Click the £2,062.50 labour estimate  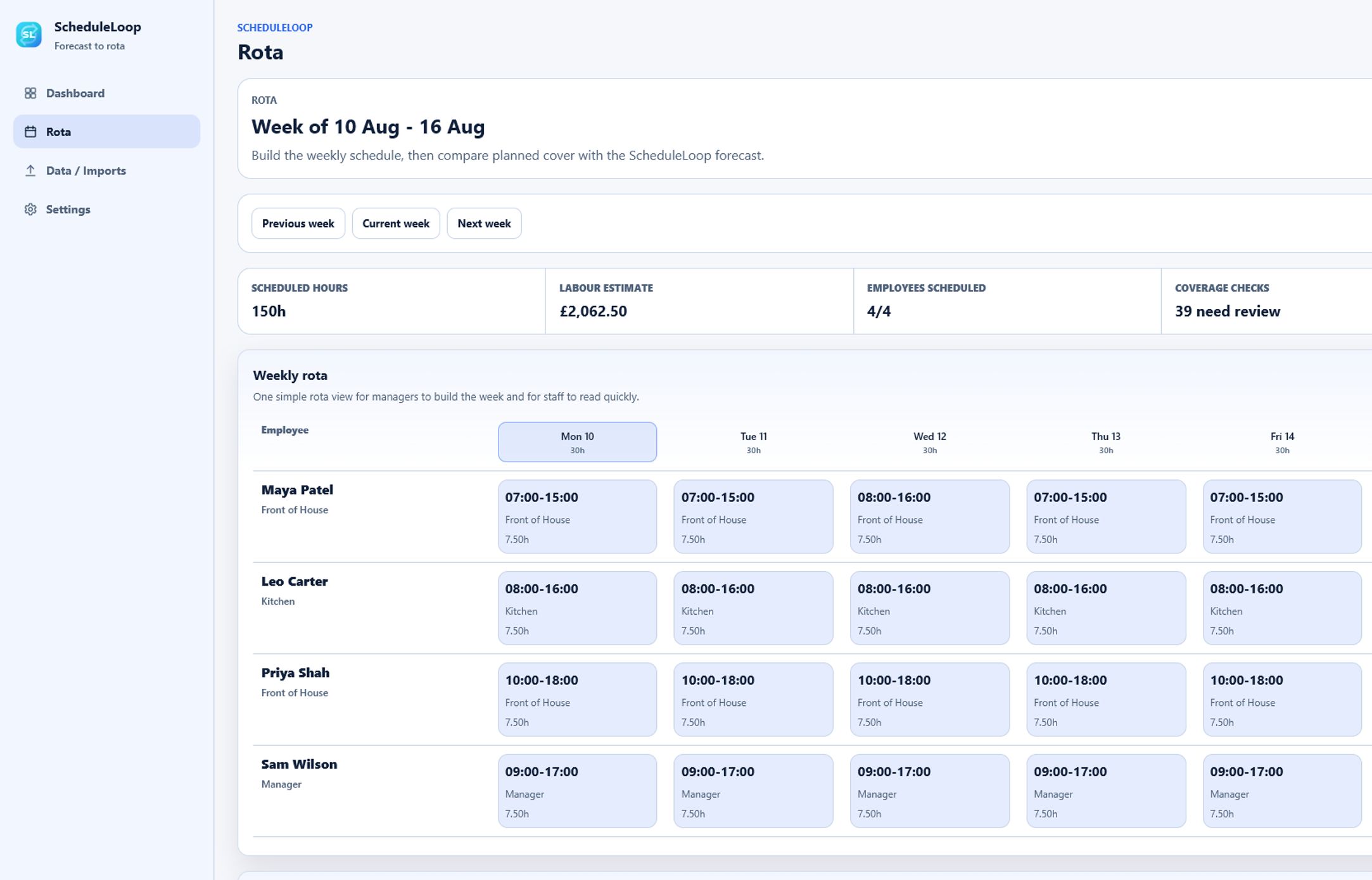coord(593,311)
